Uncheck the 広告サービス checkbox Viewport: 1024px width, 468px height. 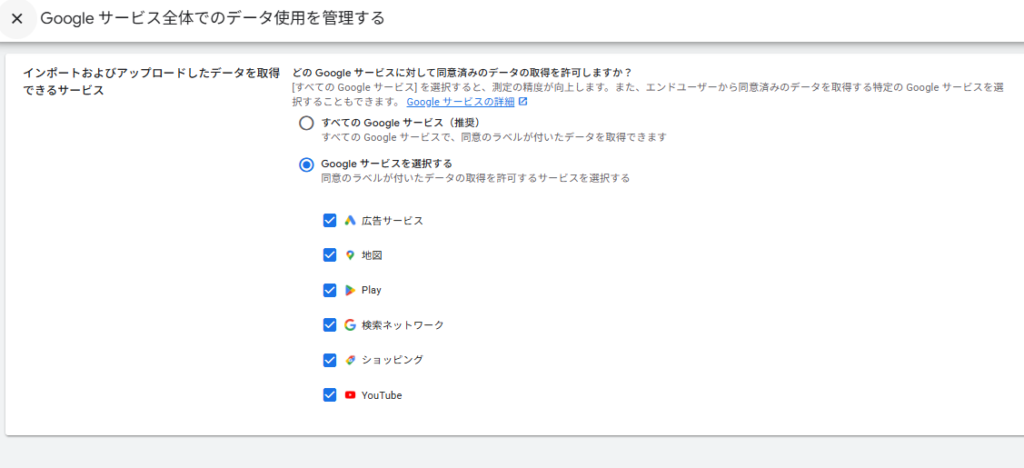click(329, 220)
